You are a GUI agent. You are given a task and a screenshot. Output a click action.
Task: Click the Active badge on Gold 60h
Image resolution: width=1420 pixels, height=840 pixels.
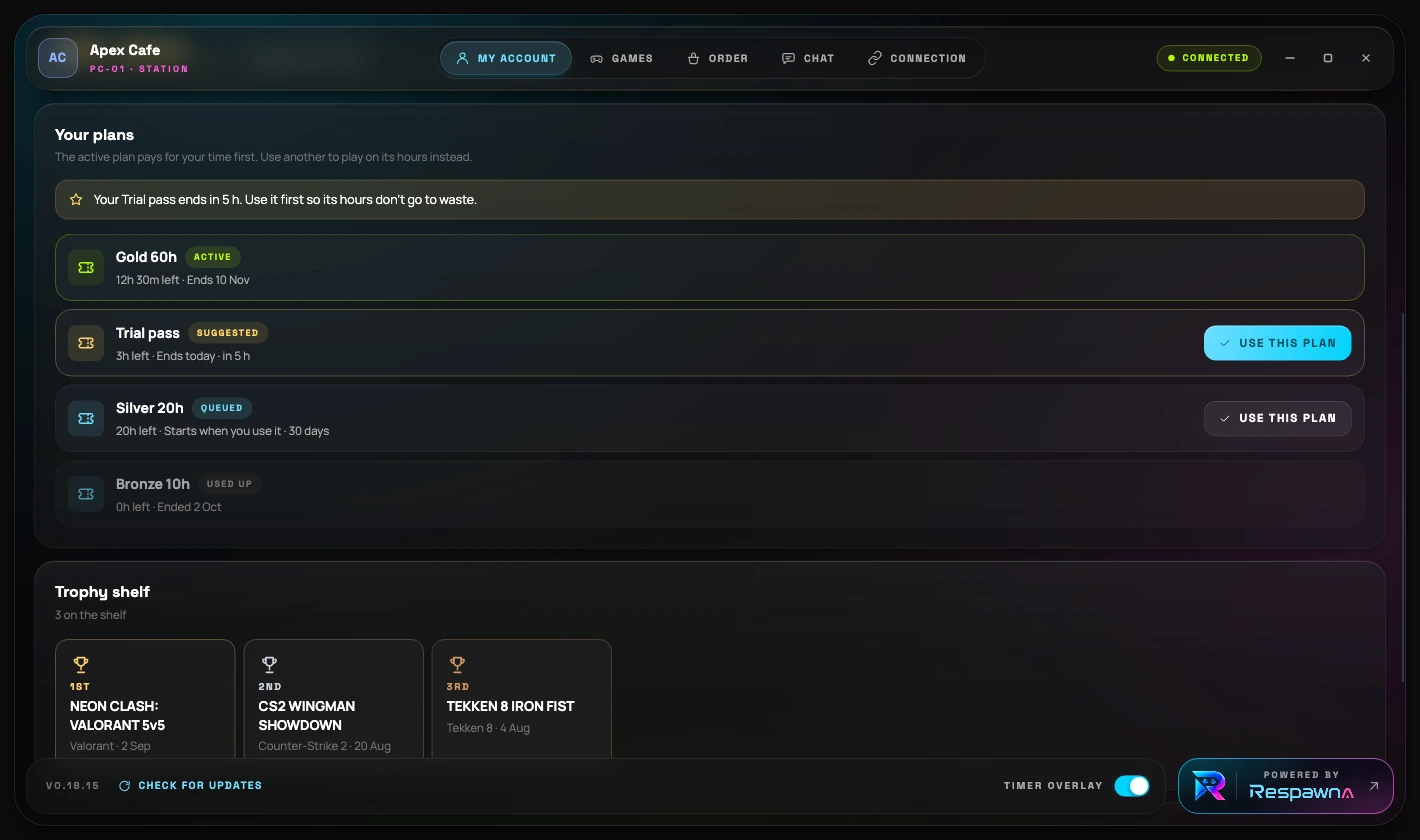click(x=212, y=257)
